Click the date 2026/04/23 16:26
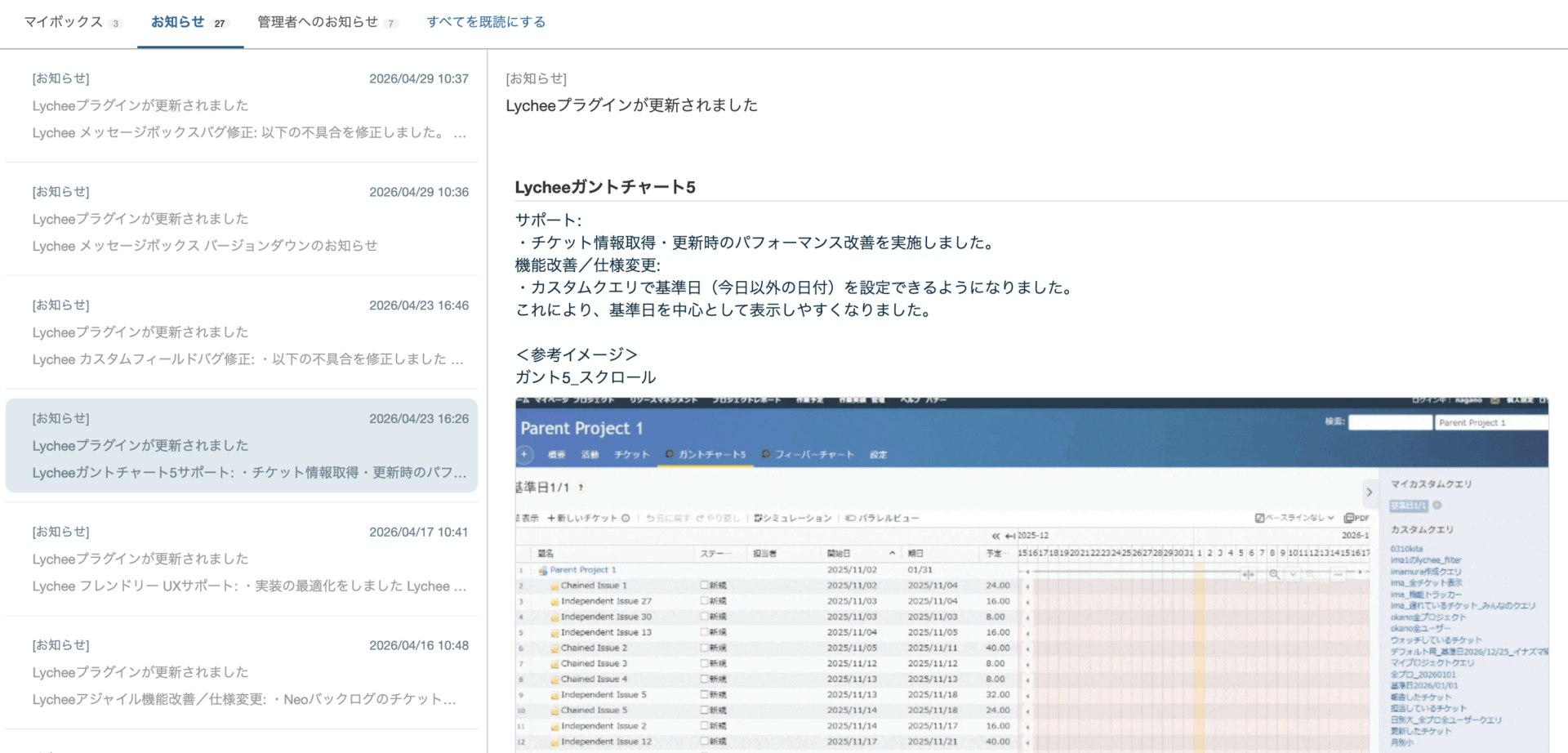The height and width of the screenshot is (753, 1568). point(419,419)
